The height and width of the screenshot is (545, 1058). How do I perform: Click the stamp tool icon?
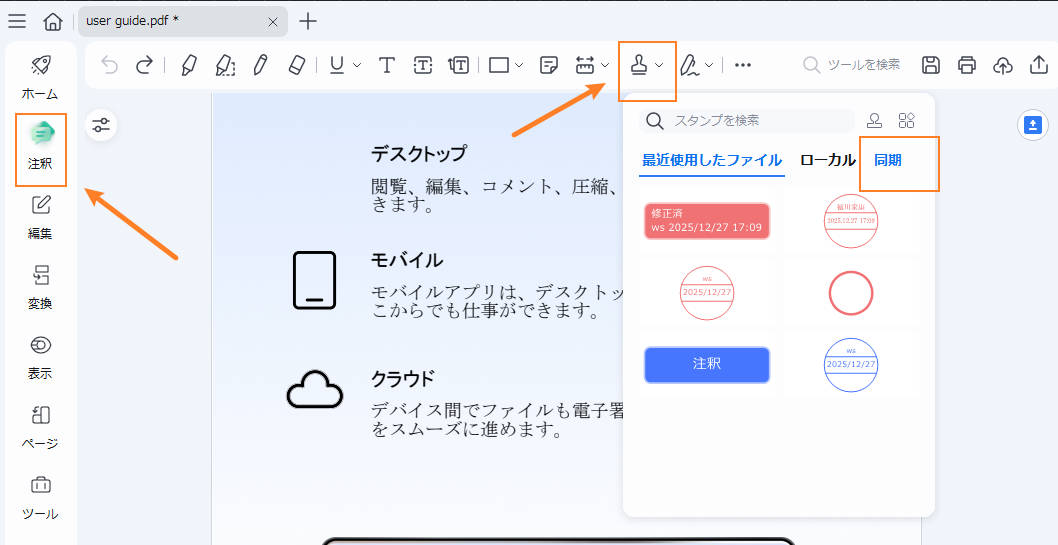pyautogui.click(x=639, y=65)
